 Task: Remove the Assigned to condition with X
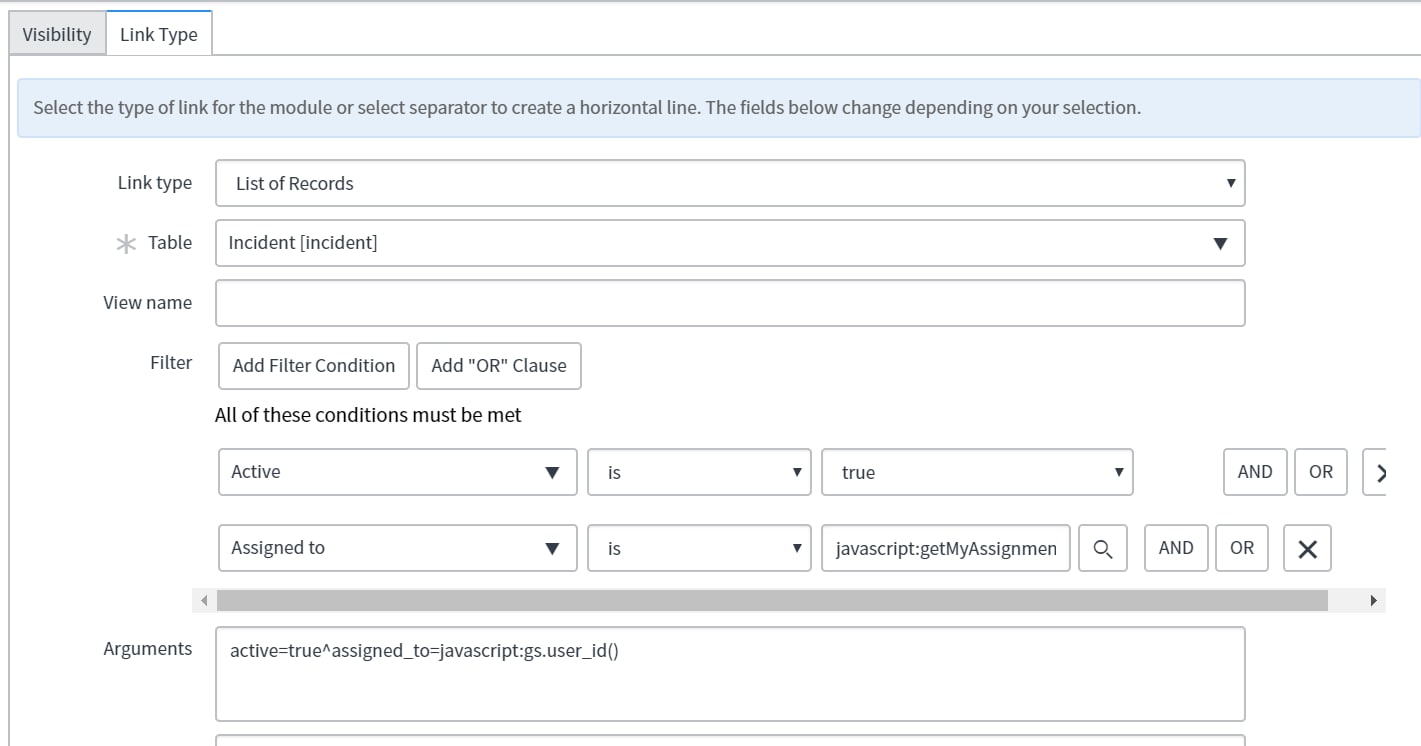point(1307,548)
